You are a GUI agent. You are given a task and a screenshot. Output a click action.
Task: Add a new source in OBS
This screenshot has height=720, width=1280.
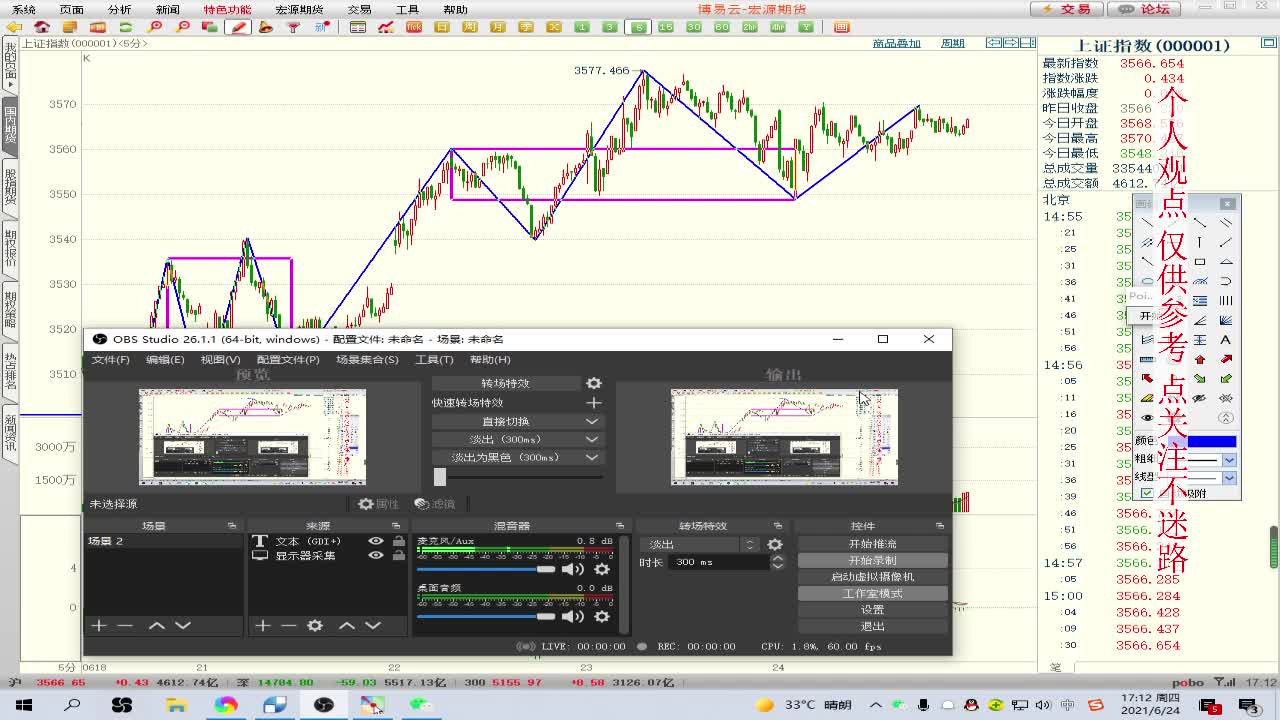click(262, 625)
